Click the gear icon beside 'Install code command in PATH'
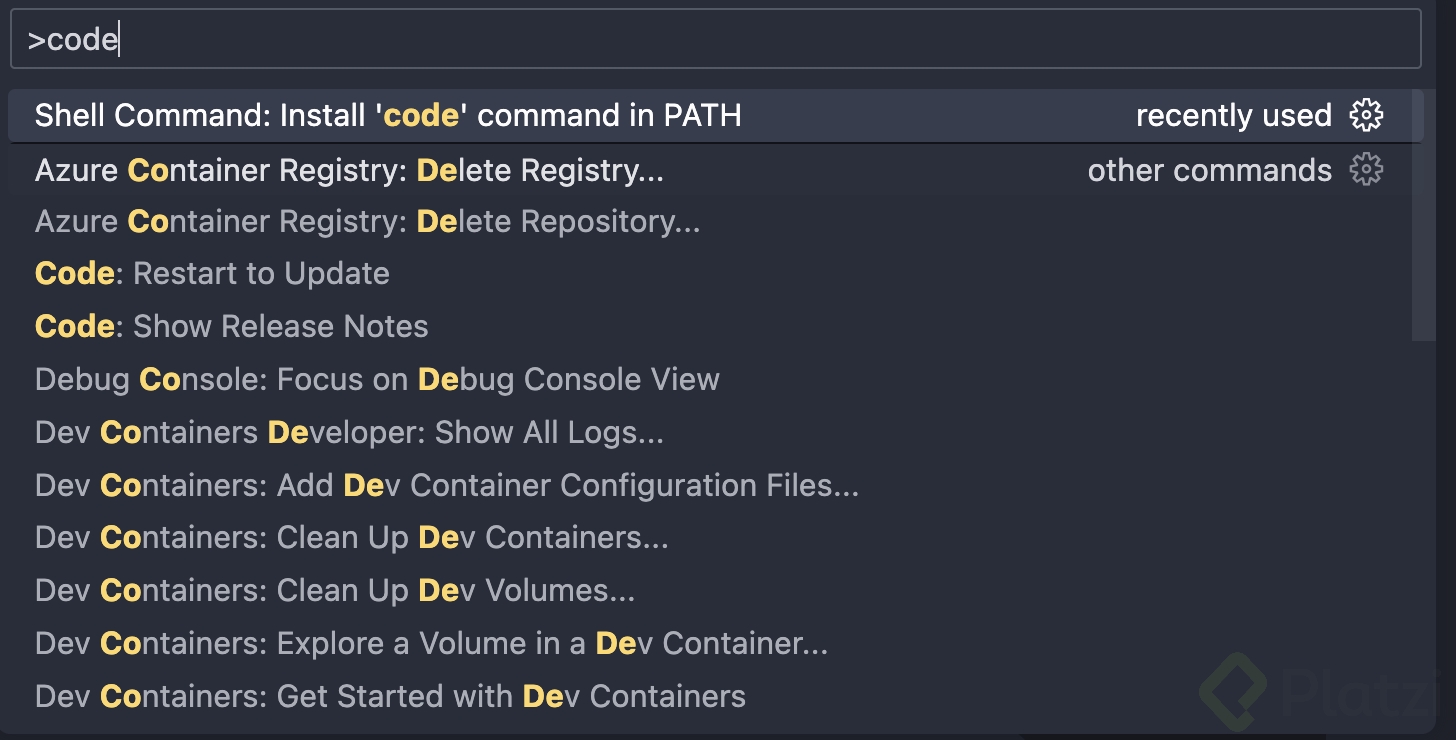The width and height of the screenshot is (1456, 740). coord(1366,116)
